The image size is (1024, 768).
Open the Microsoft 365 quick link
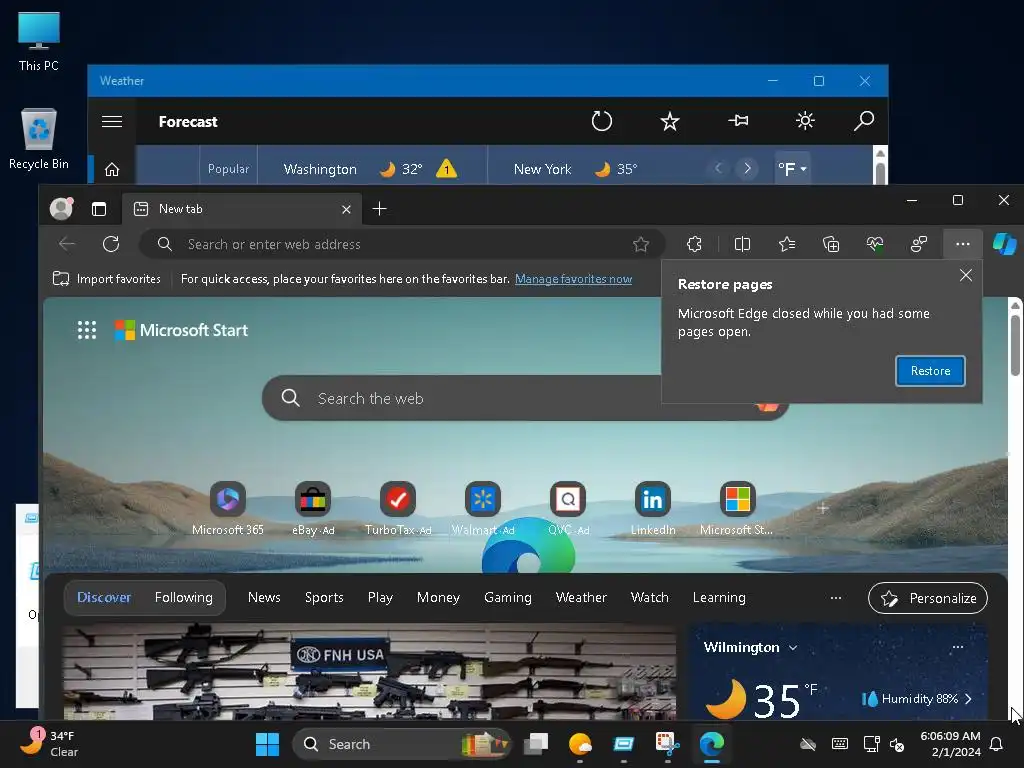[x=228, y=509]
